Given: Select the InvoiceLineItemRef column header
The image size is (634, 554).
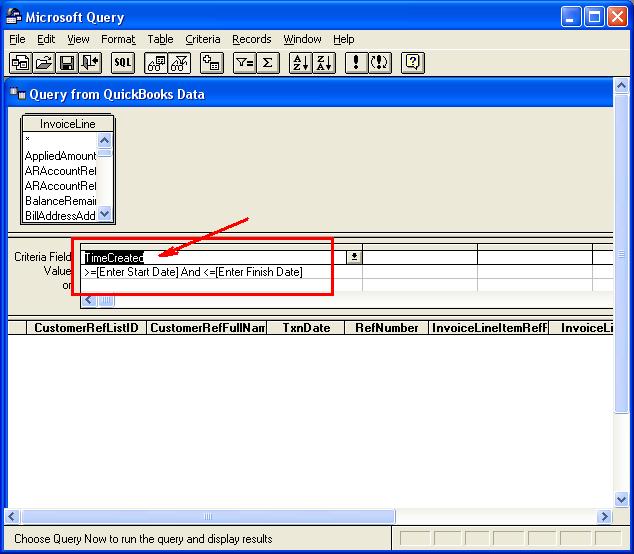Looking at the screenshot, I should pyautogui.click(x=489, y=328).
